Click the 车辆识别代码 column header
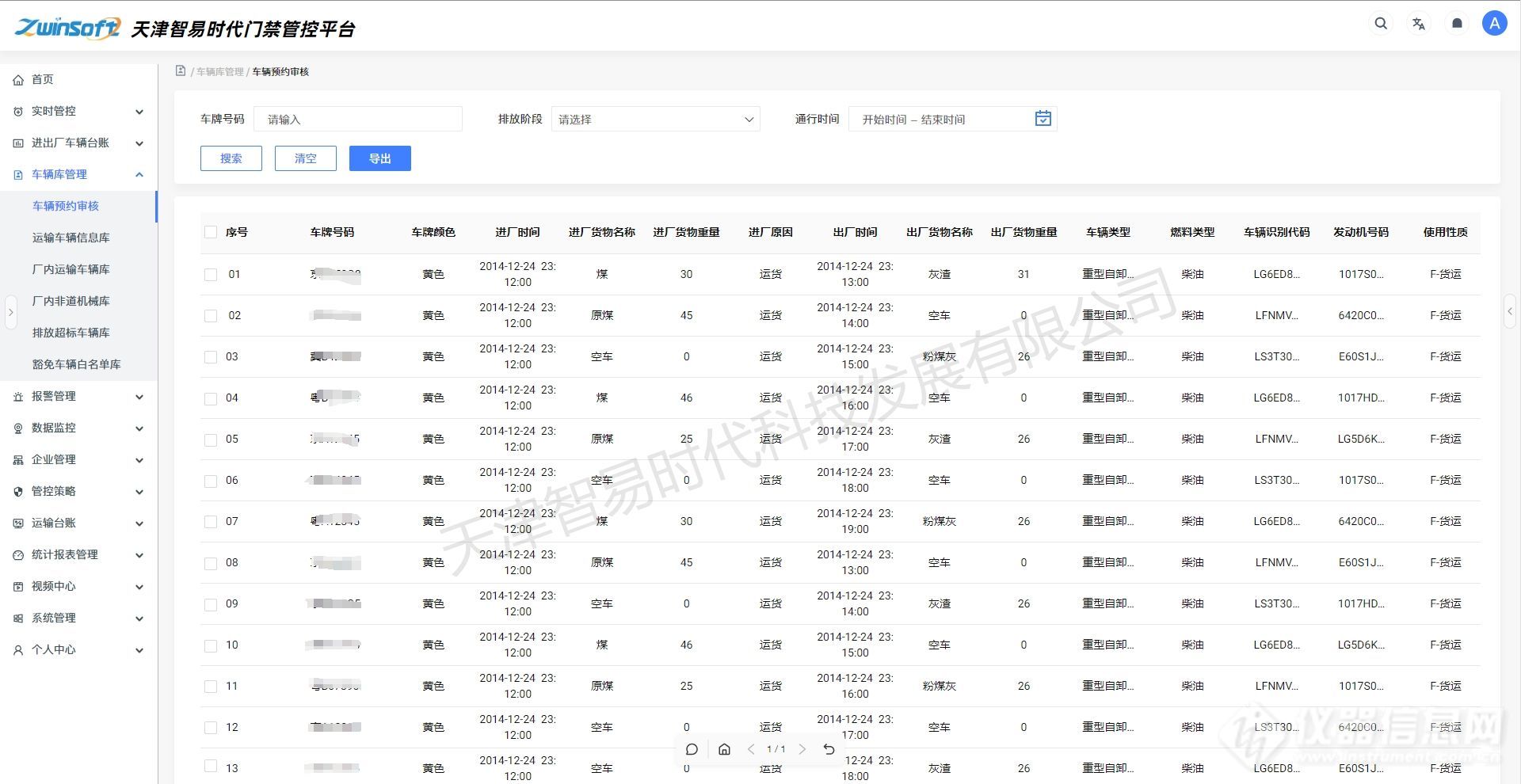 coord(1276,232)
